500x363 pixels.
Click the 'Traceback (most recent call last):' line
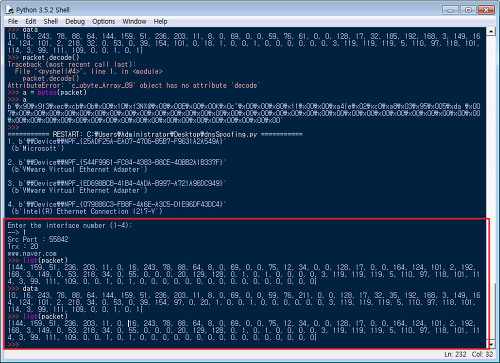pyautogui.click(x=72, y=64)
